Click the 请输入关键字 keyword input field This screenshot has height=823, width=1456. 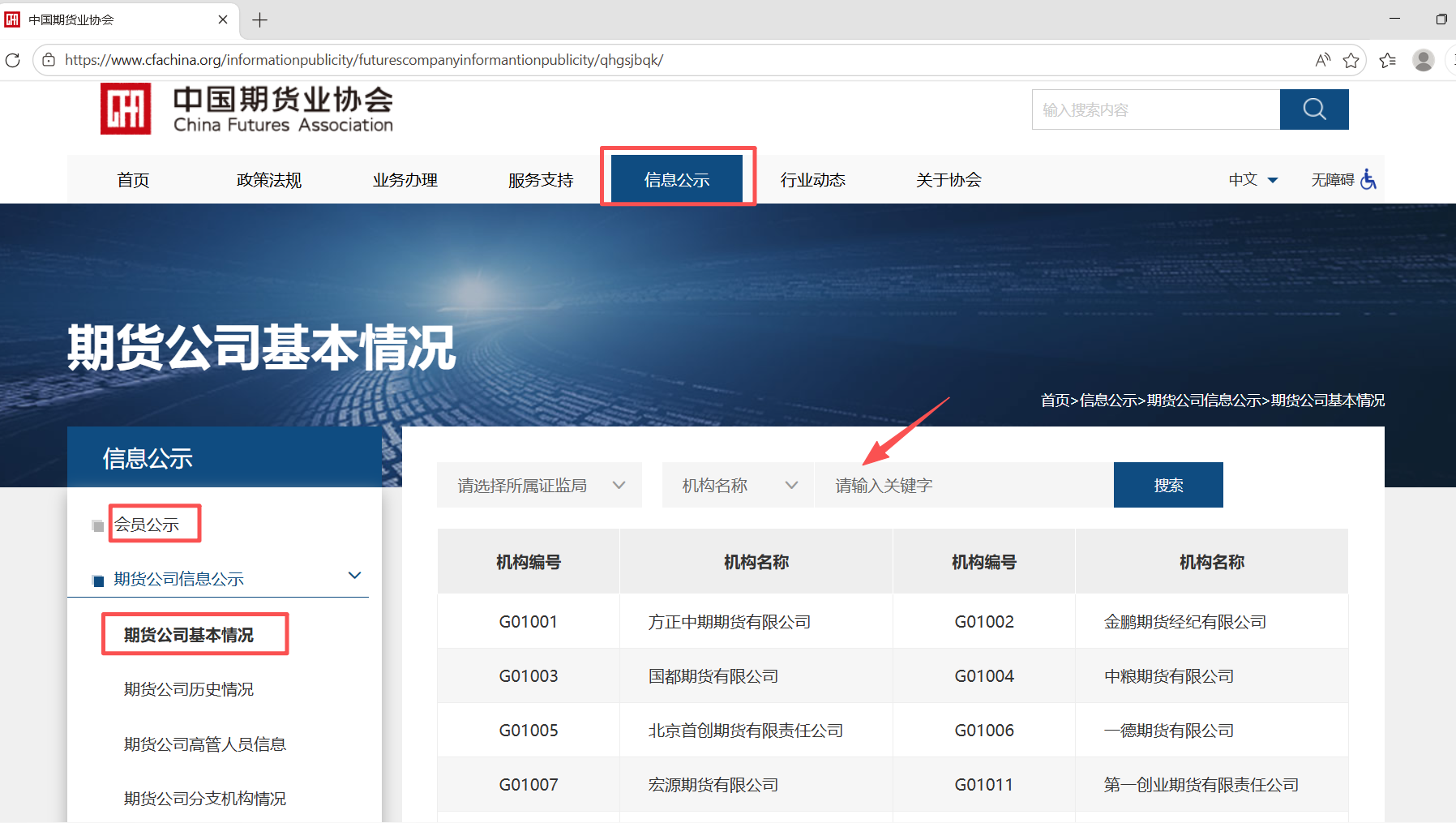pos(963,485)
